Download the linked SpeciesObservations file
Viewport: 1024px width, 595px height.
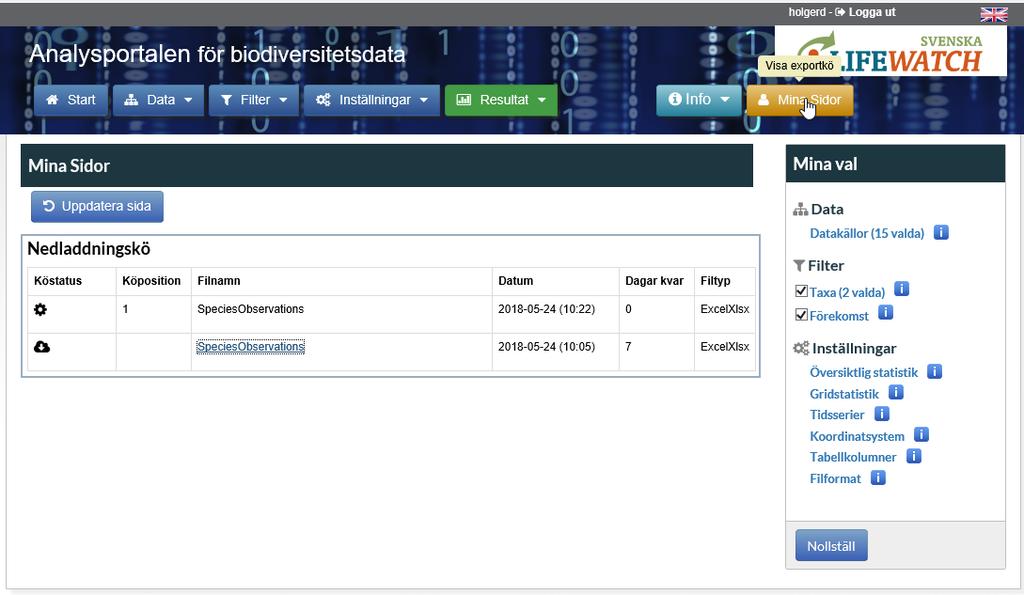(251, 347)
